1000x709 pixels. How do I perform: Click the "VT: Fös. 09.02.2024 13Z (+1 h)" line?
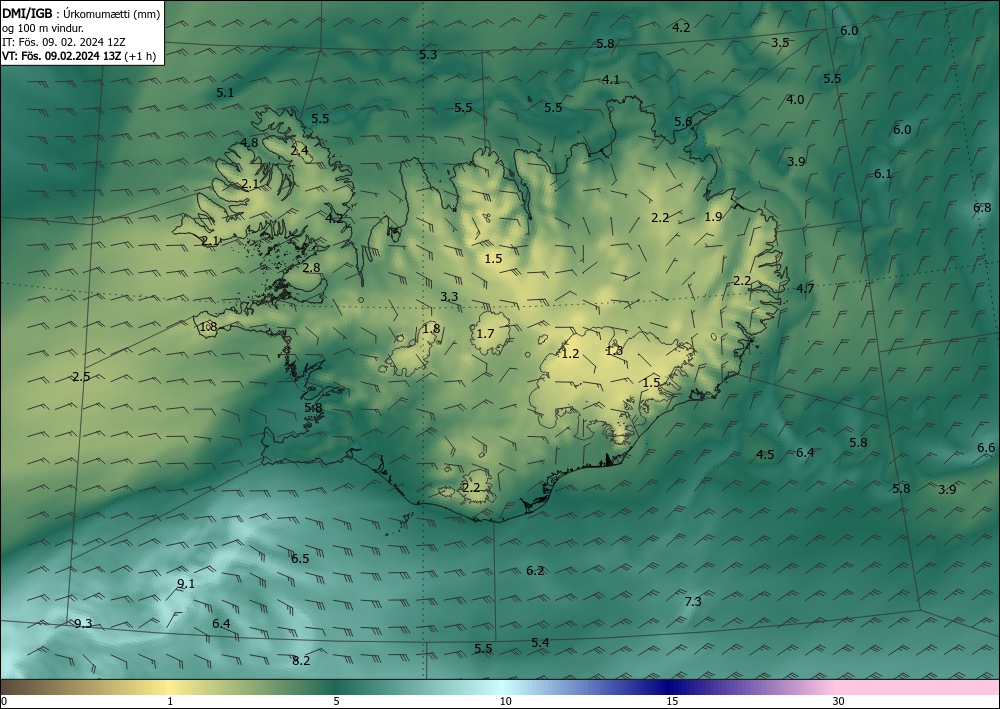click(x=79, y=56)
